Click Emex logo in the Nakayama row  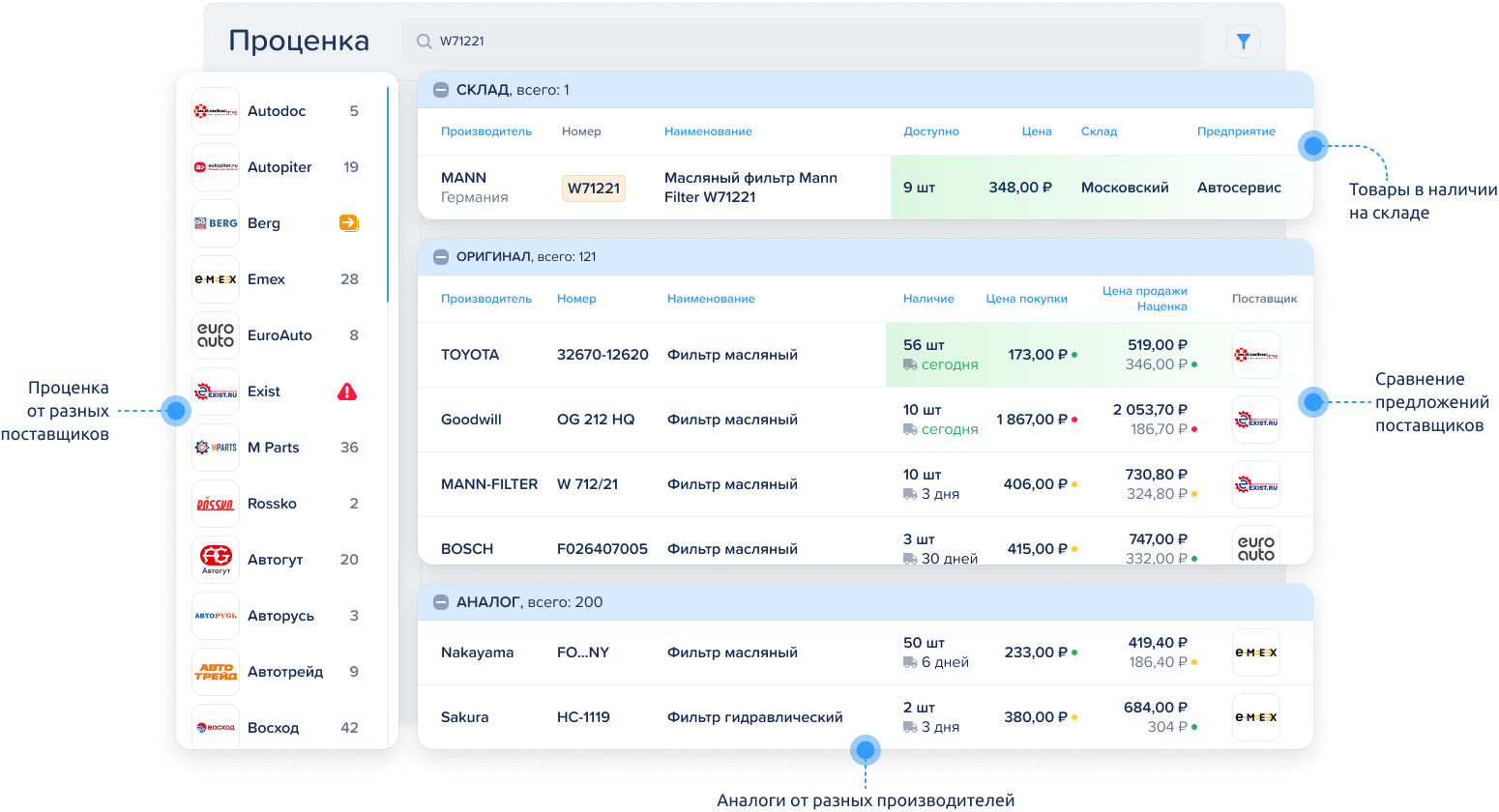(1256, 652)
